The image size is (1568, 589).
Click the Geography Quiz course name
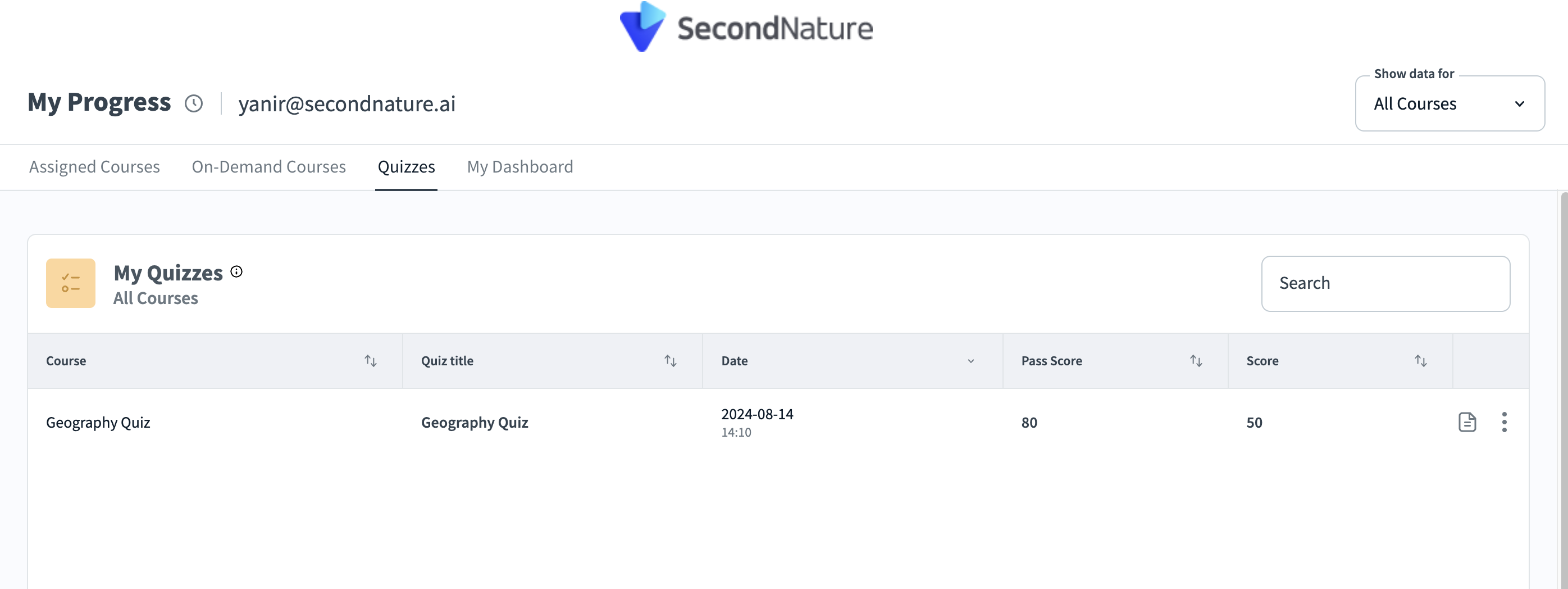click(x=98, y=423)
